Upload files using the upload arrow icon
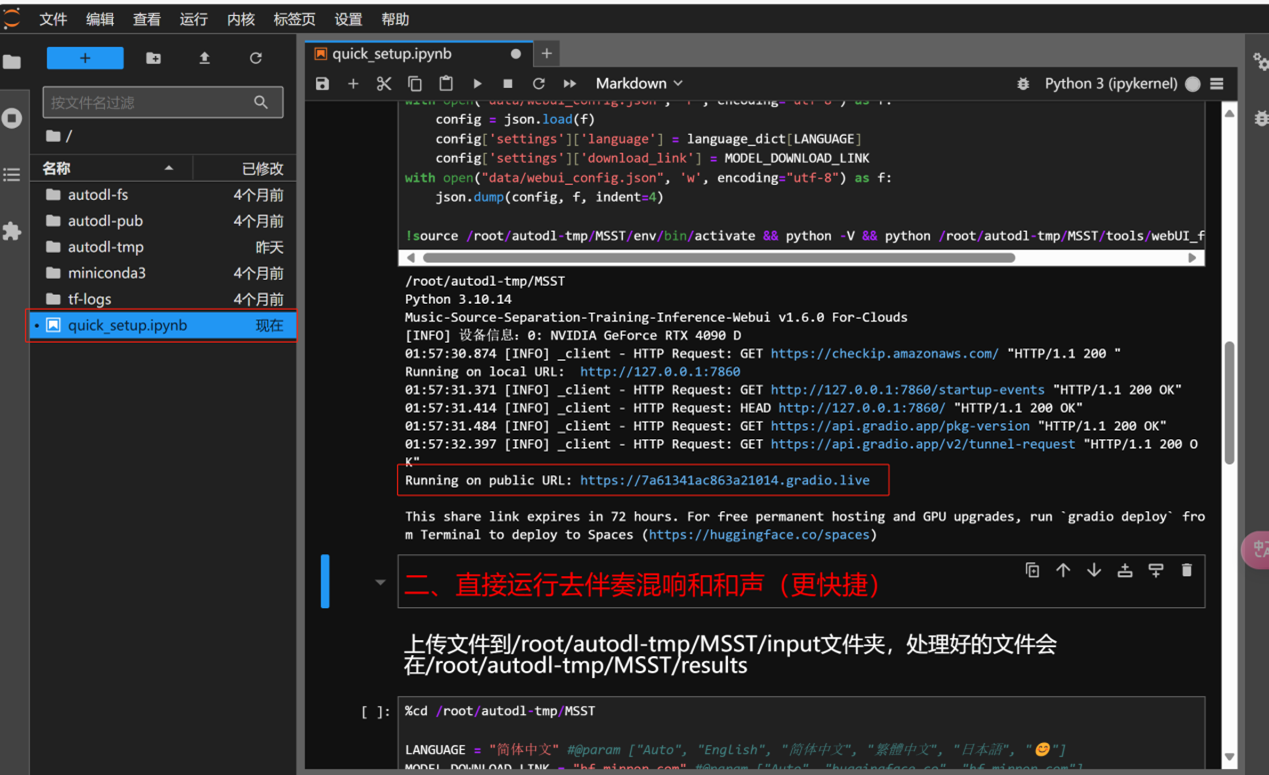 [204, 58]
